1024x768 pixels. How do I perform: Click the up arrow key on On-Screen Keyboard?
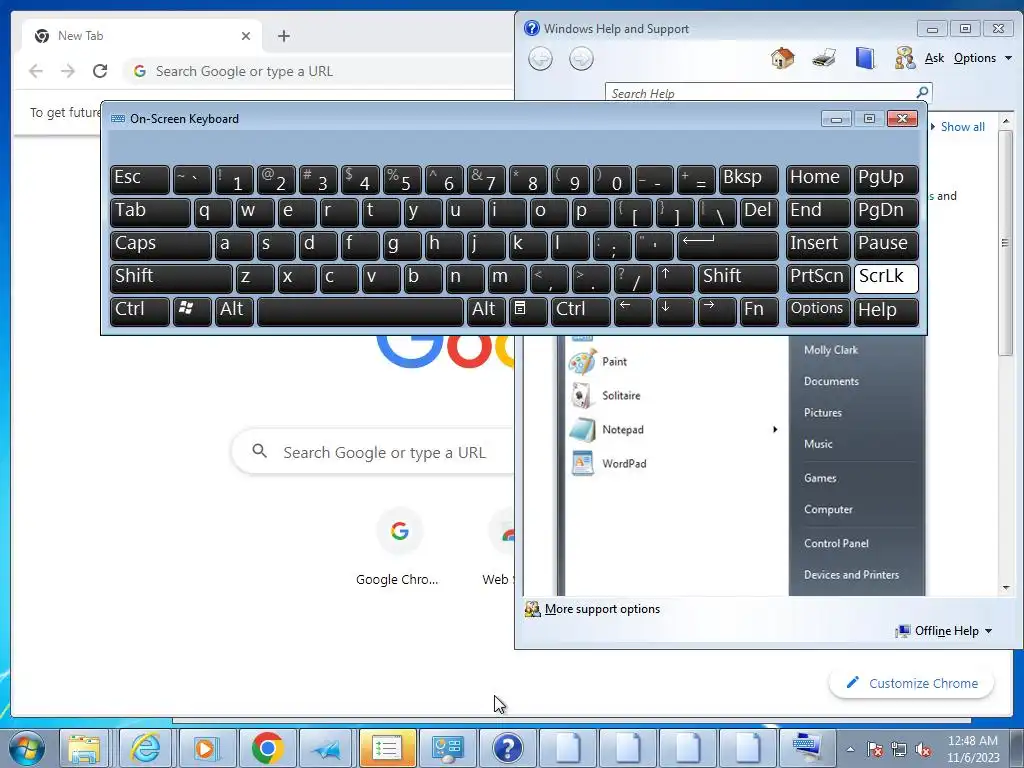coord(675,278)
